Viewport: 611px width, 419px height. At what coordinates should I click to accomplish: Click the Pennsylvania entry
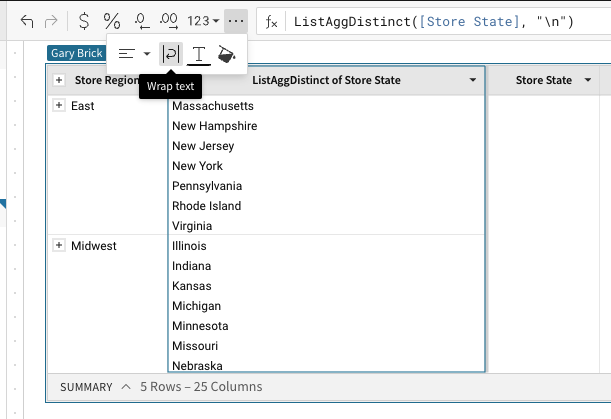tap(207, 186)
